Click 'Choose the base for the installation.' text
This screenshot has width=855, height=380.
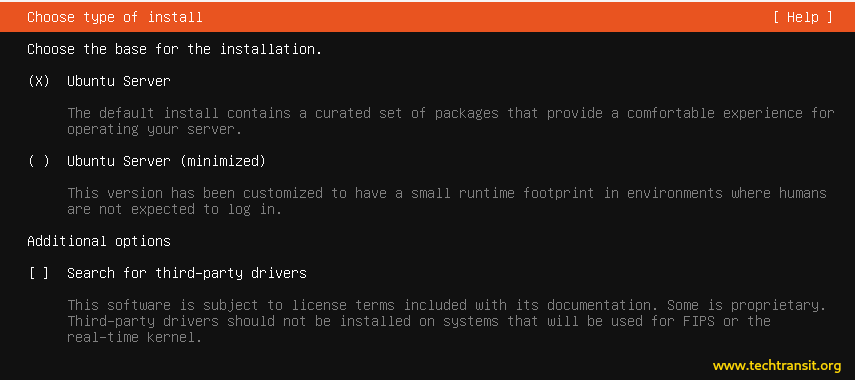click(x=174, y=49)
